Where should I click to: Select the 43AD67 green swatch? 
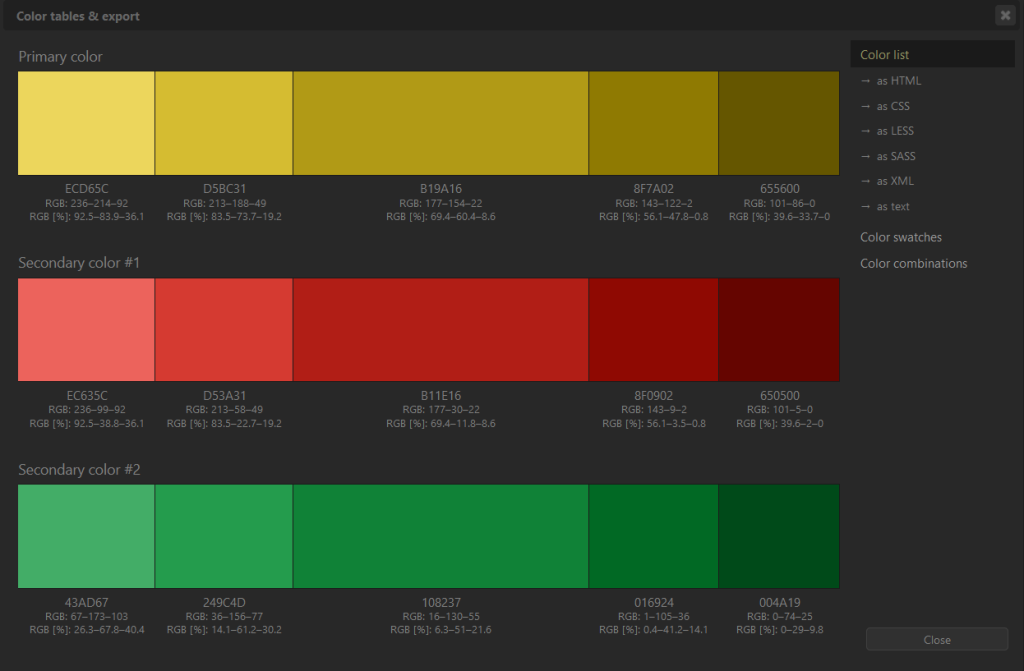[85, 536]
